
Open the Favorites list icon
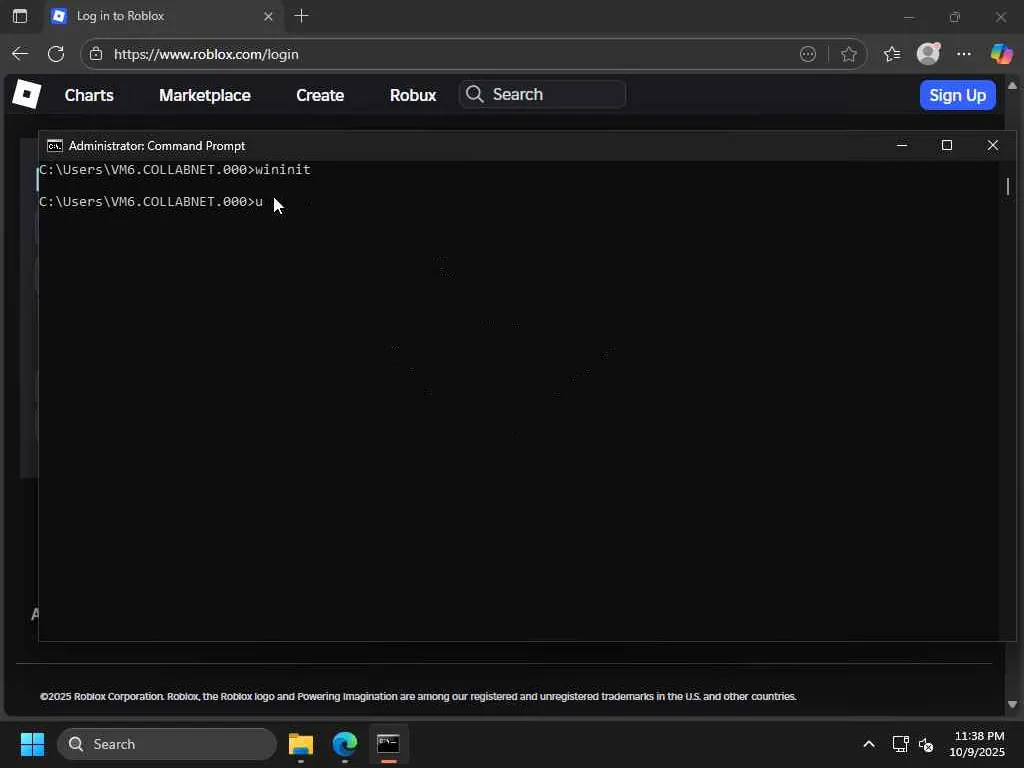[x=891, y=54]
